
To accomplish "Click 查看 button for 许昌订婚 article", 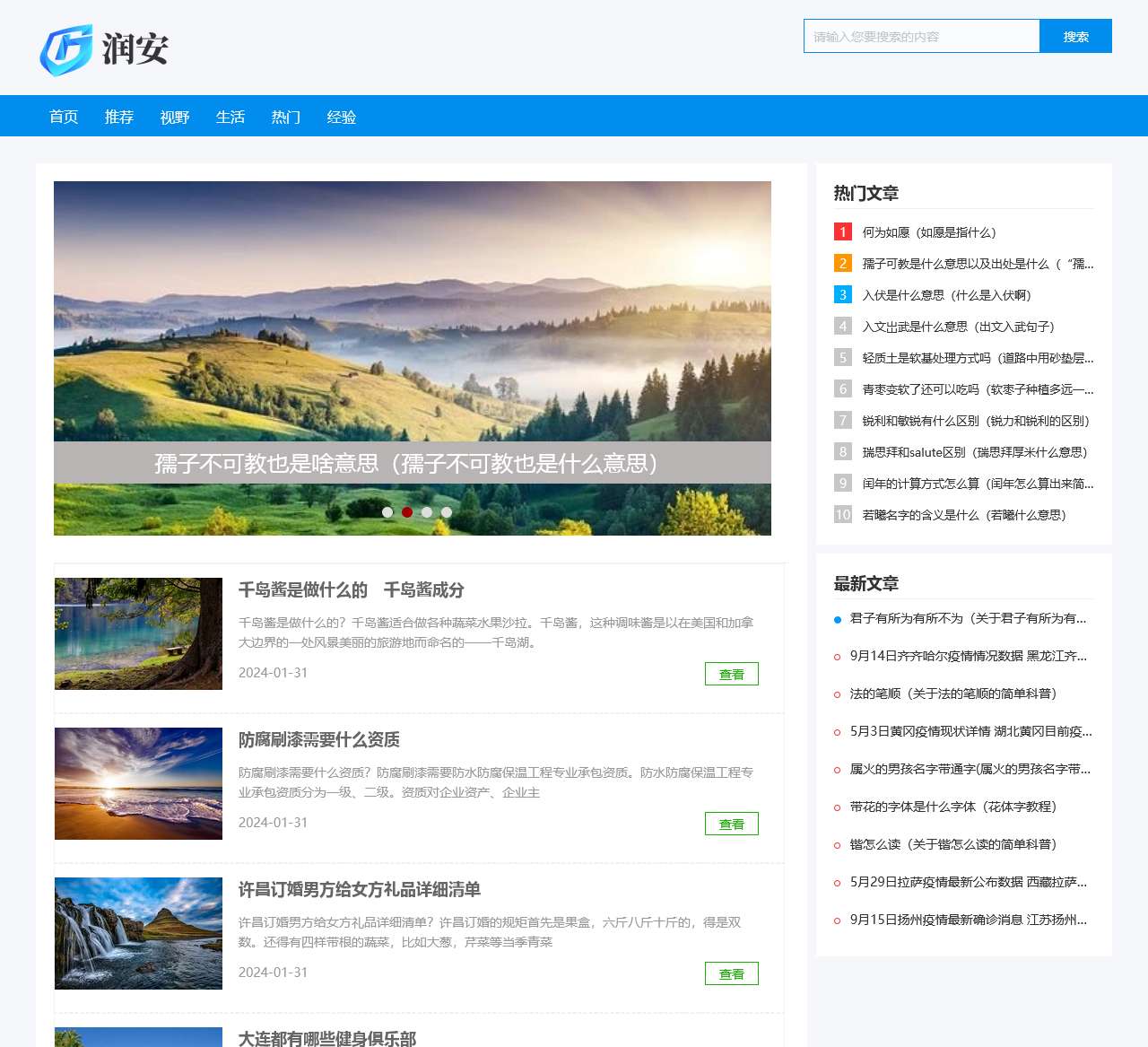I will coord(732,973).
